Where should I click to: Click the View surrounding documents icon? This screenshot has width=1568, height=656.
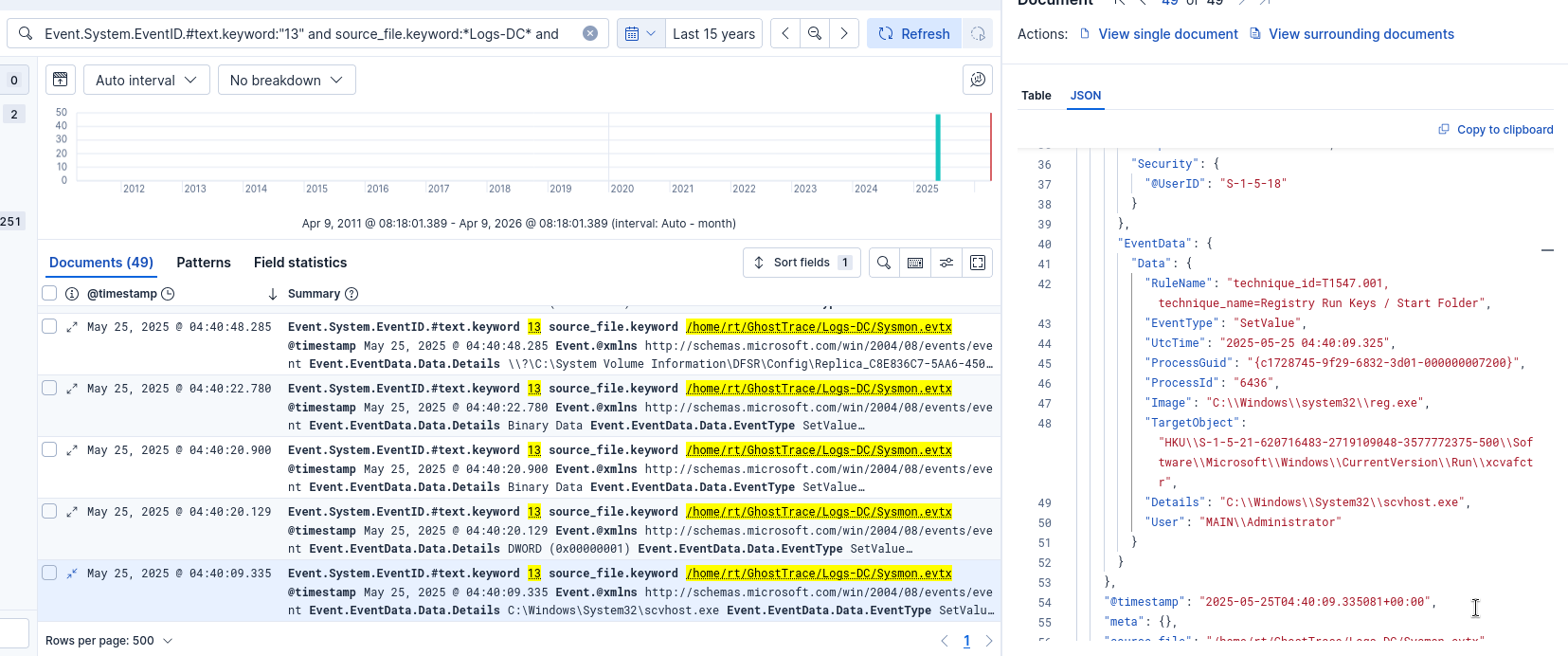click(x=1255, y=34)
